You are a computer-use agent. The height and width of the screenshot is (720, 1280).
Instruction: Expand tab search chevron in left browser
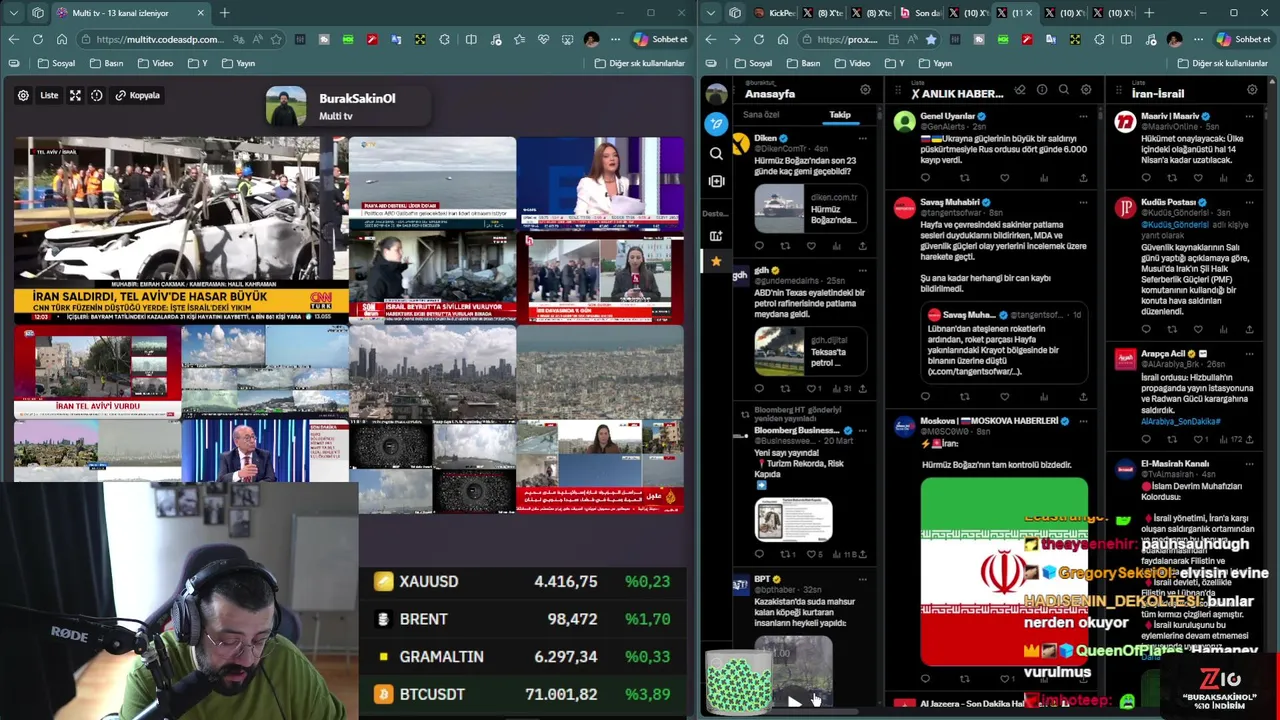tap(13, 13)
